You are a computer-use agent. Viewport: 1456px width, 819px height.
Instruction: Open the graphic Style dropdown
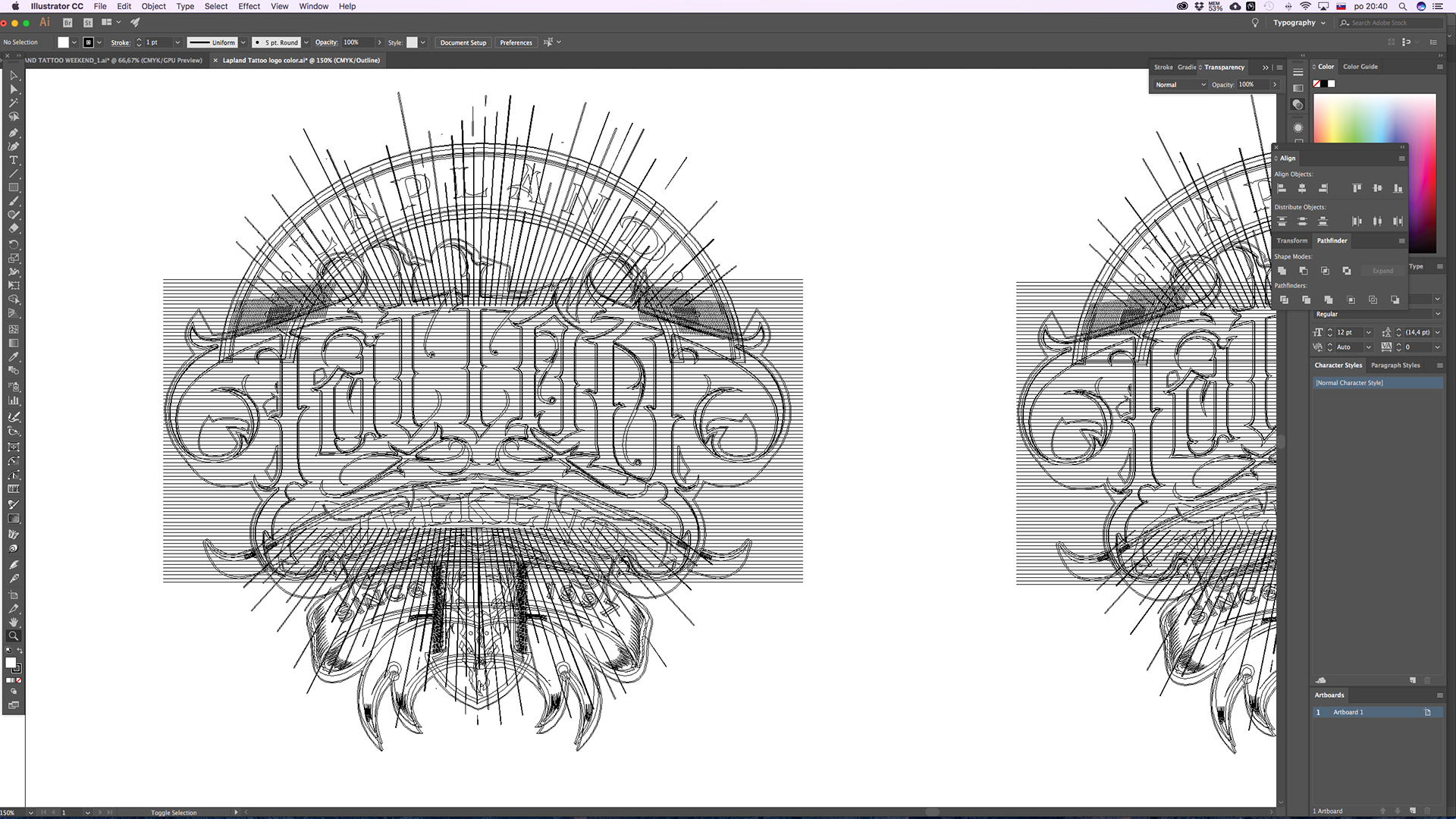click(x=422, y=42)
